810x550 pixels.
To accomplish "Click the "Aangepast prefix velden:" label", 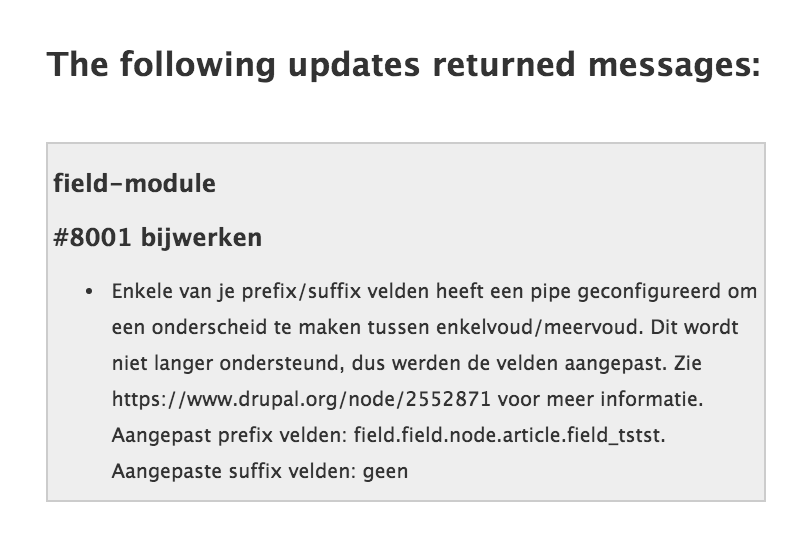I will point(229,435).
